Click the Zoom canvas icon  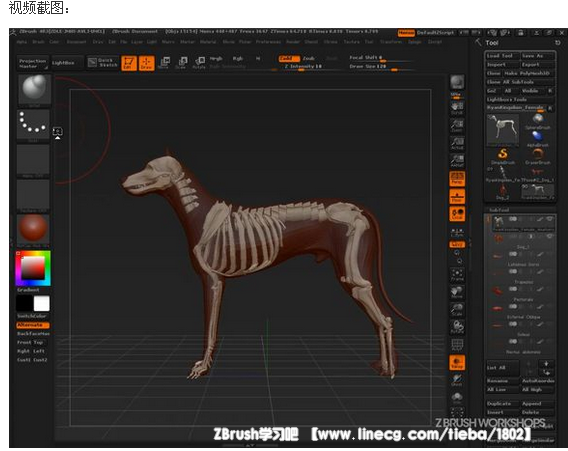pos(457,126)
